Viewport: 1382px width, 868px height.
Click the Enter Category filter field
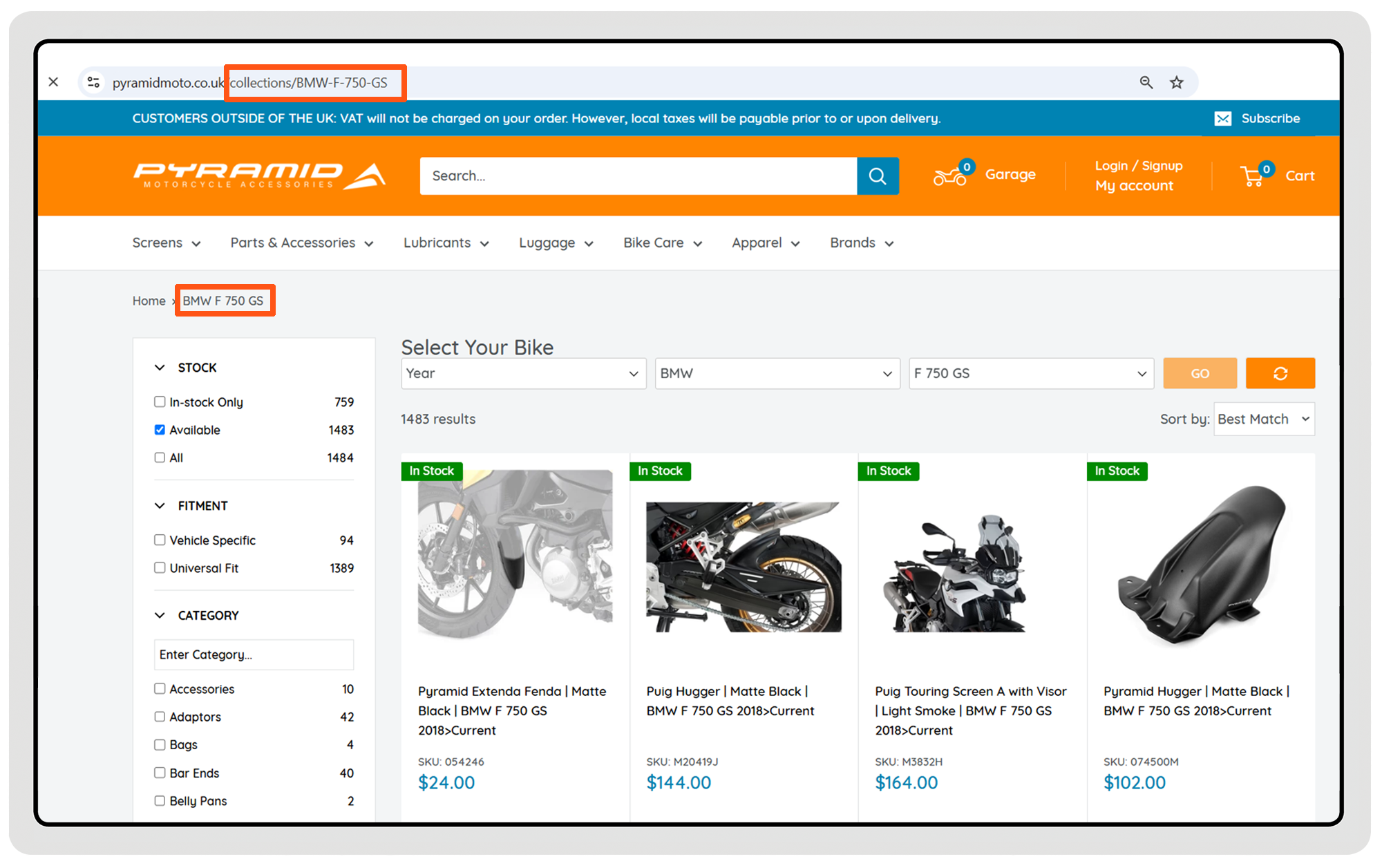pyautogui.click(x=254, y=654)
